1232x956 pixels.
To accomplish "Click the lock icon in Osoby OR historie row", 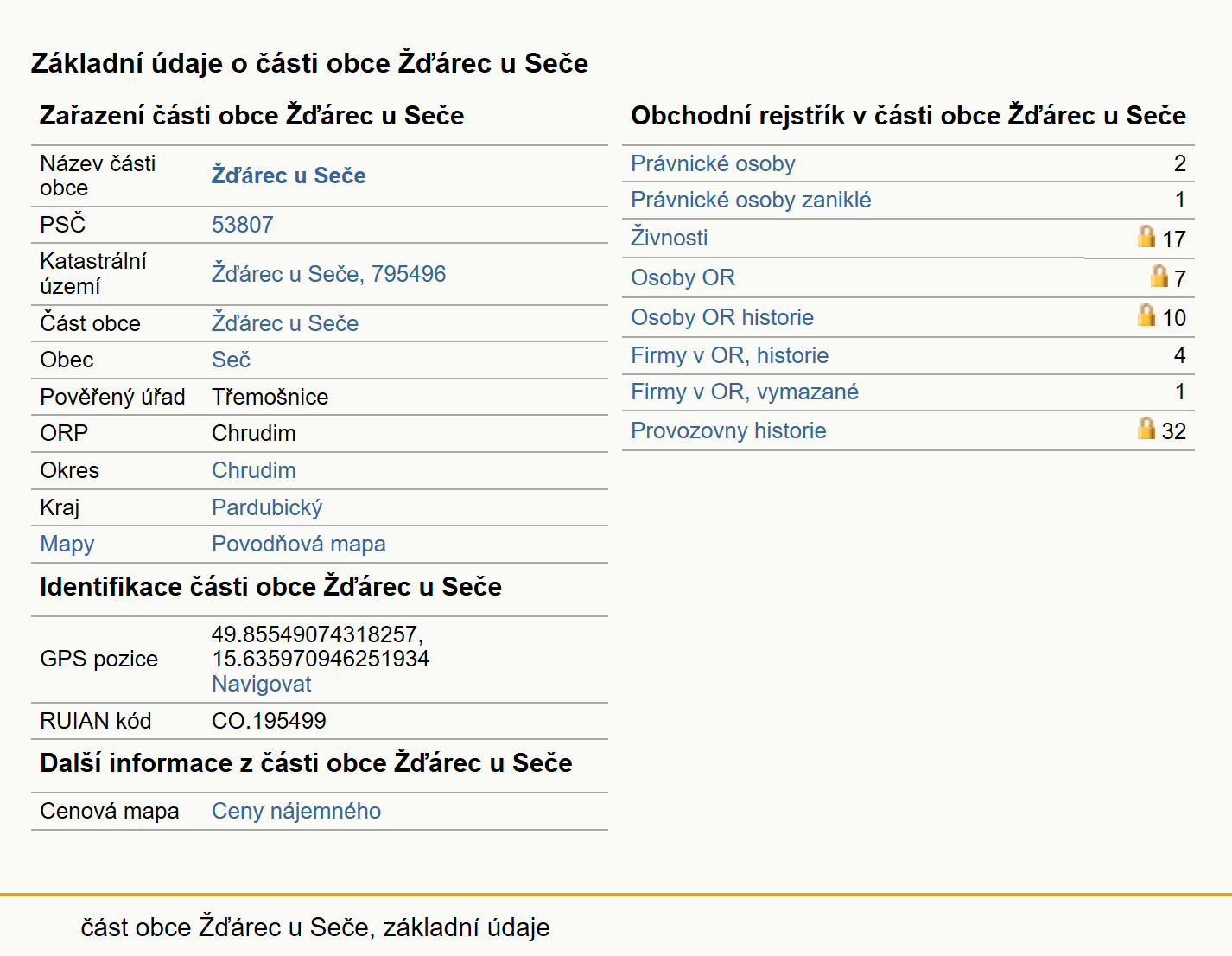I will [x=1146, y=315].
